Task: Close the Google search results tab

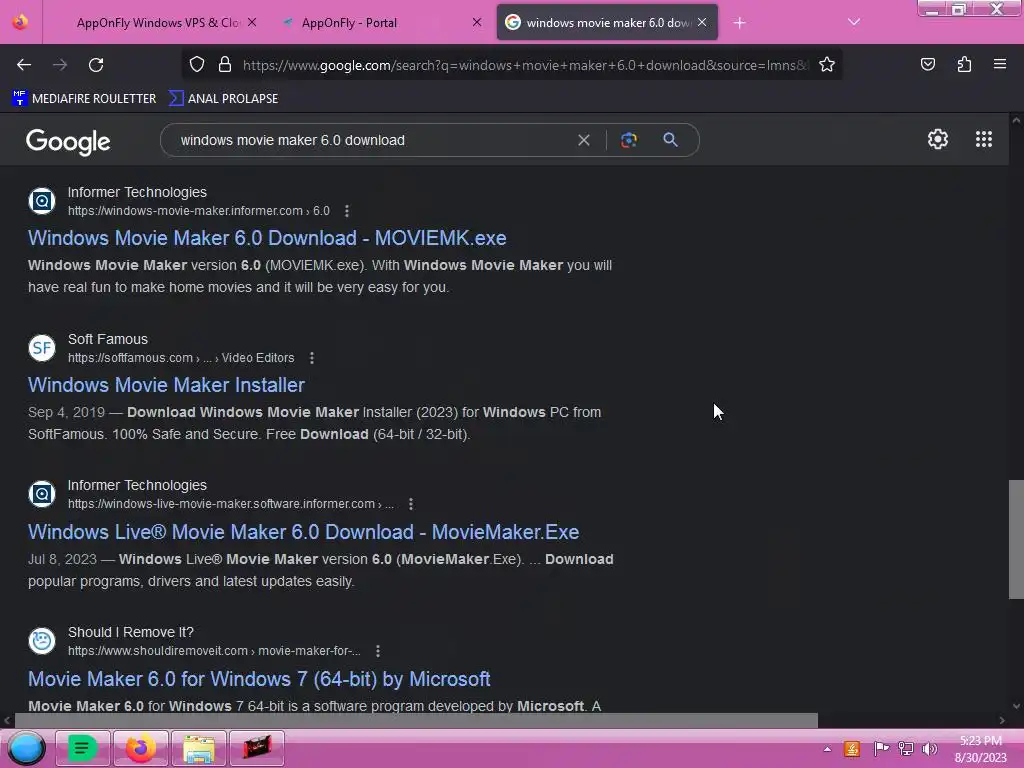Action: pos(701,22)
